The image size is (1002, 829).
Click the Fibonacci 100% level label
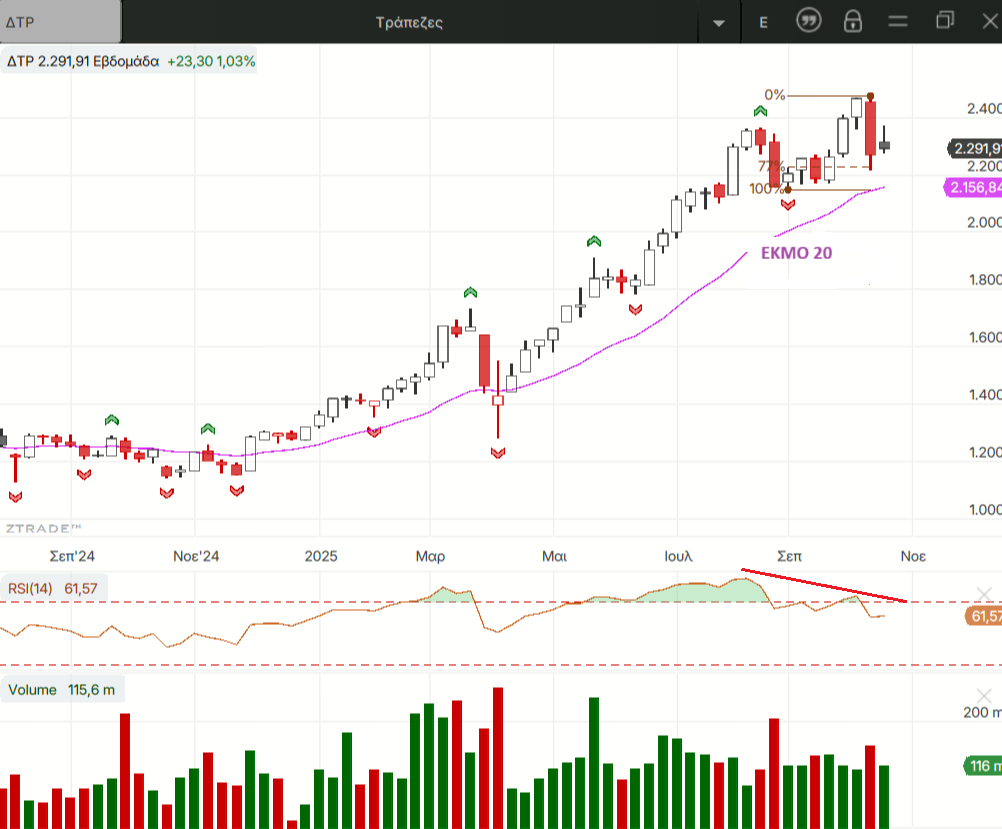(765, 189)
